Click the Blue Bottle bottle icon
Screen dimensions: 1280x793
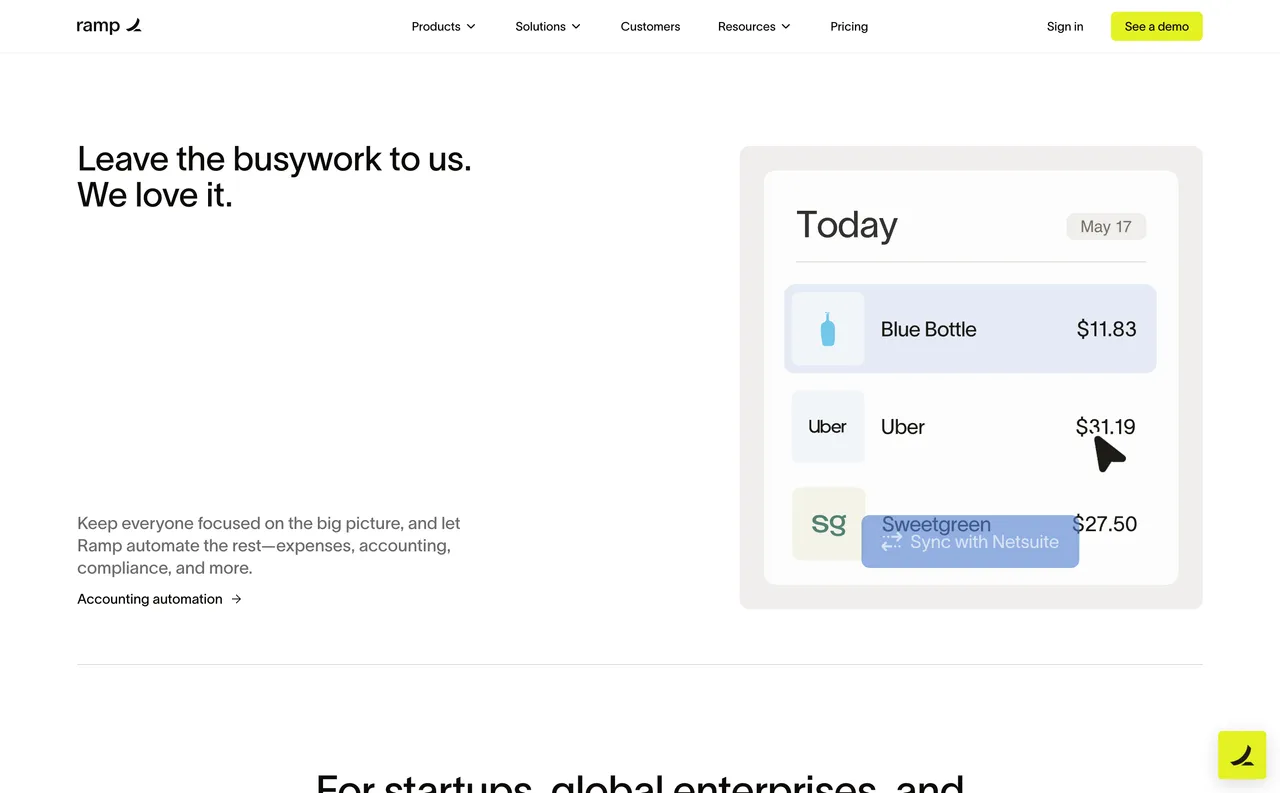[827, 328]
